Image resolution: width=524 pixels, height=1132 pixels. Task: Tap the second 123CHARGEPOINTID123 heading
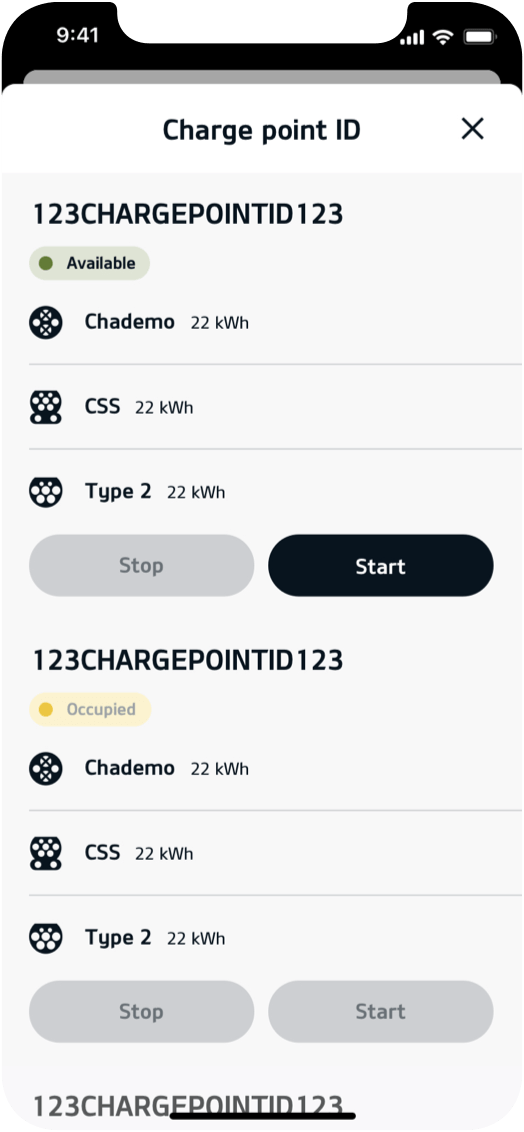click(x=188, y=661)
